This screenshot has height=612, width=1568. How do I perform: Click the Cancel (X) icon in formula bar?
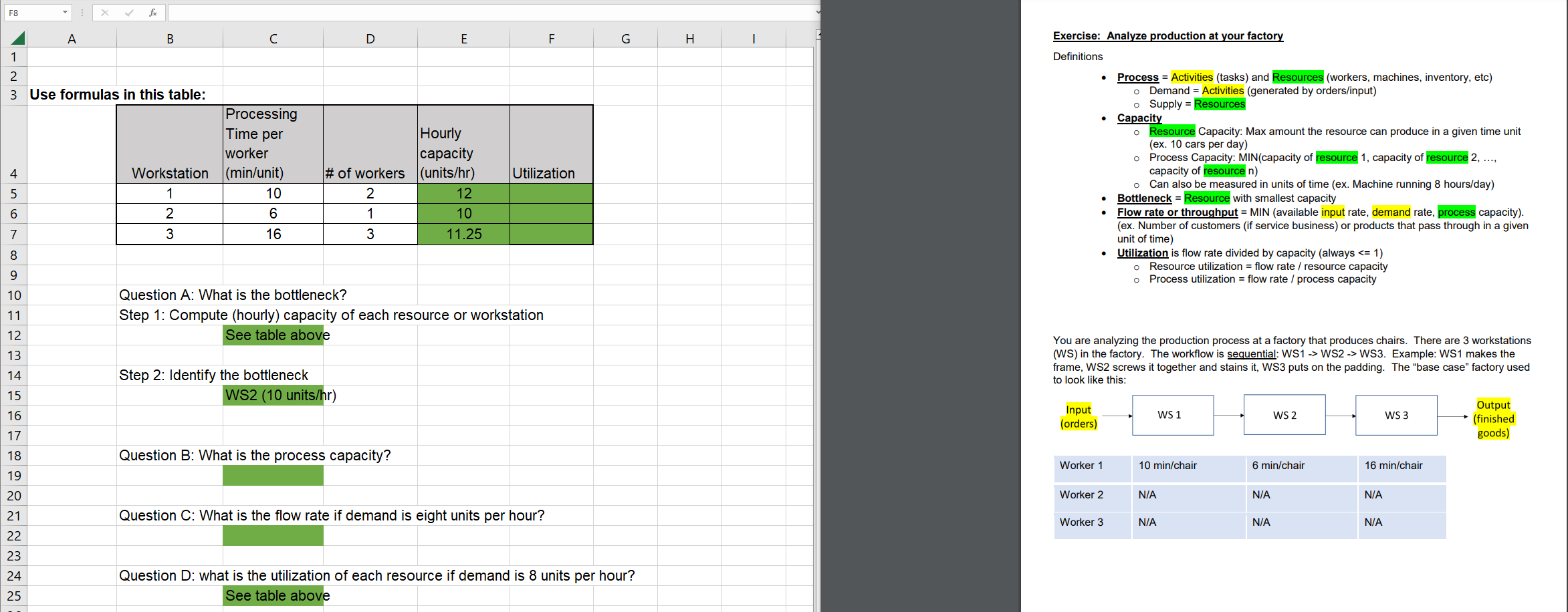click(105, 13)
